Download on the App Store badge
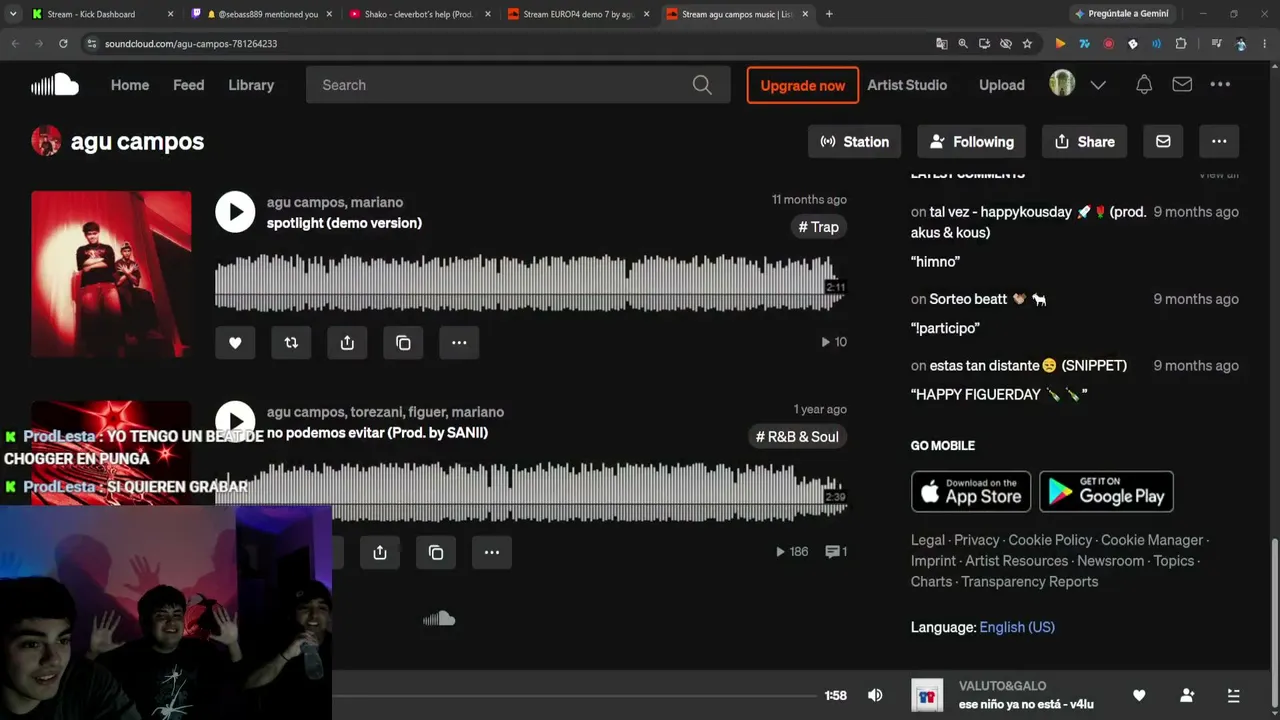Screen dimensions: 1280x720 point(971,491)
